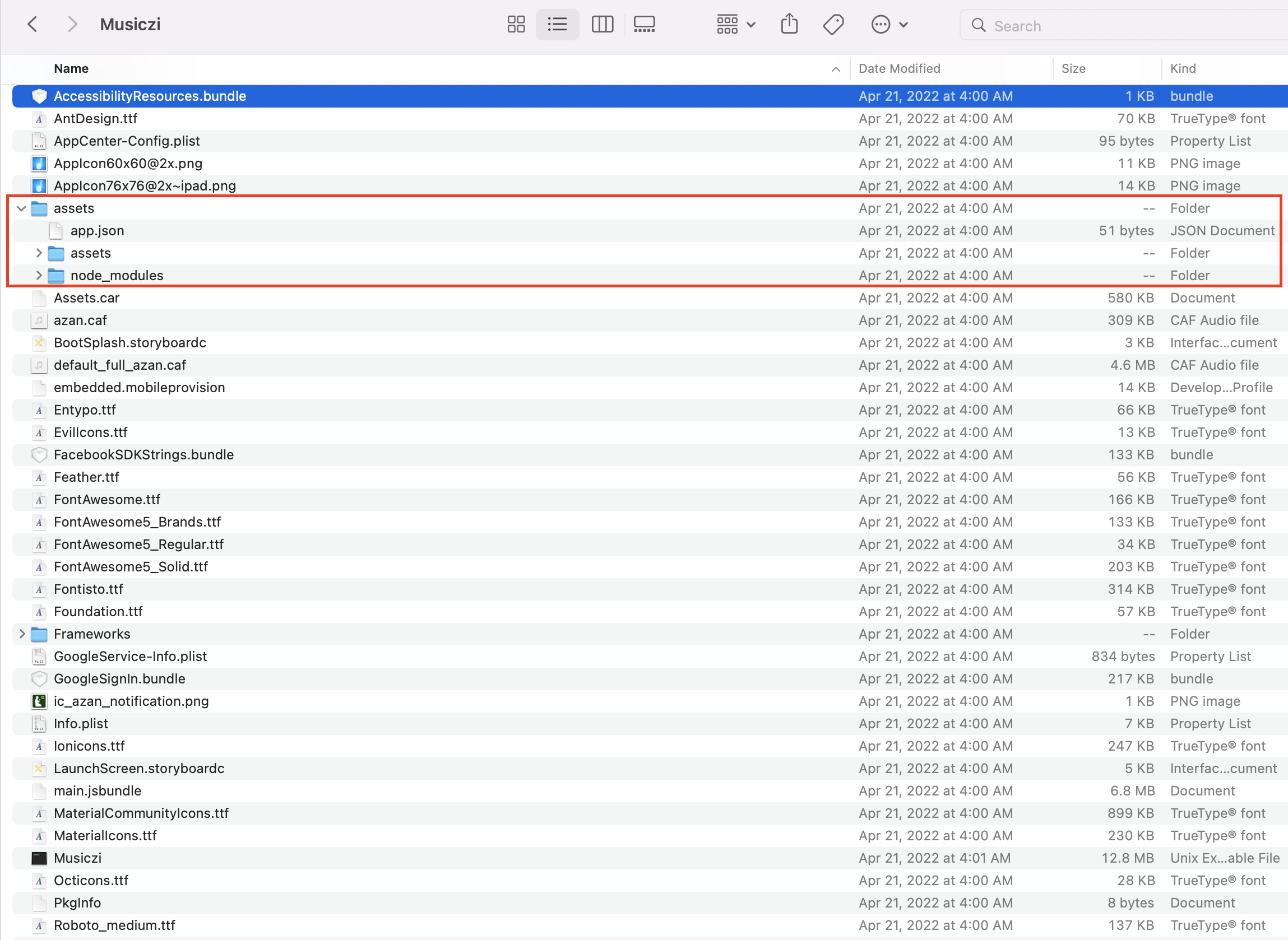Click the Size column header
This screenshot has height=940, width=1288.
(1073, 68)
